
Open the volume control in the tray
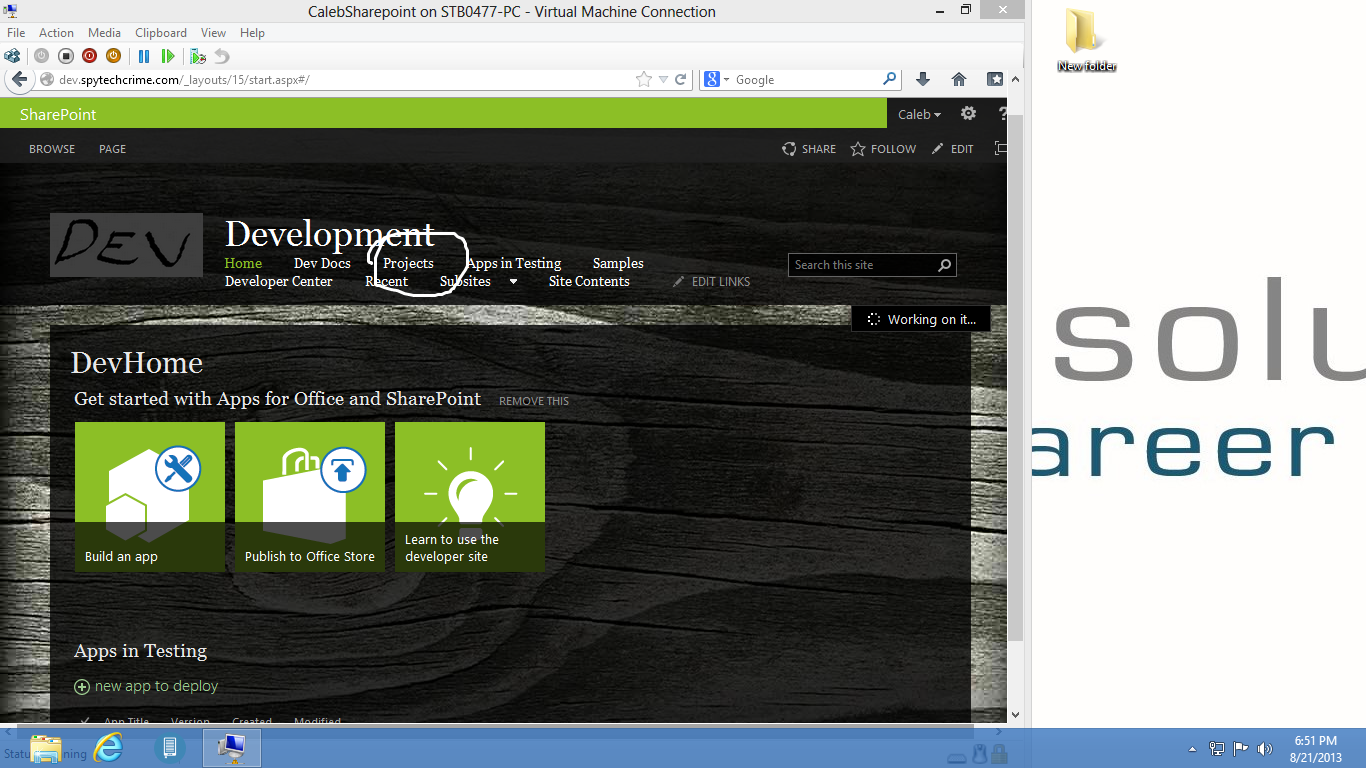1265,749
